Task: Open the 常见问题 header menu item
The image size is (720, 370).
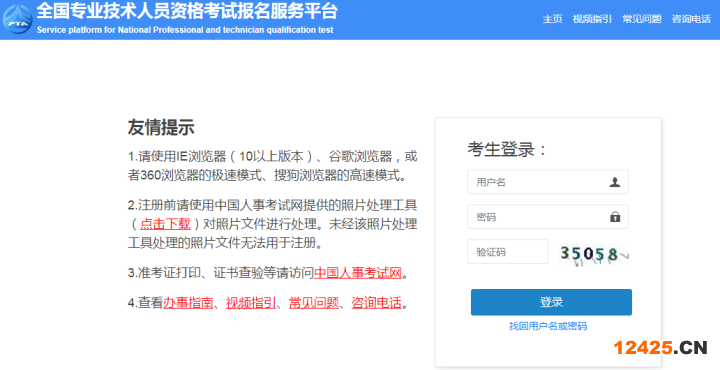Action: [641, 19]
